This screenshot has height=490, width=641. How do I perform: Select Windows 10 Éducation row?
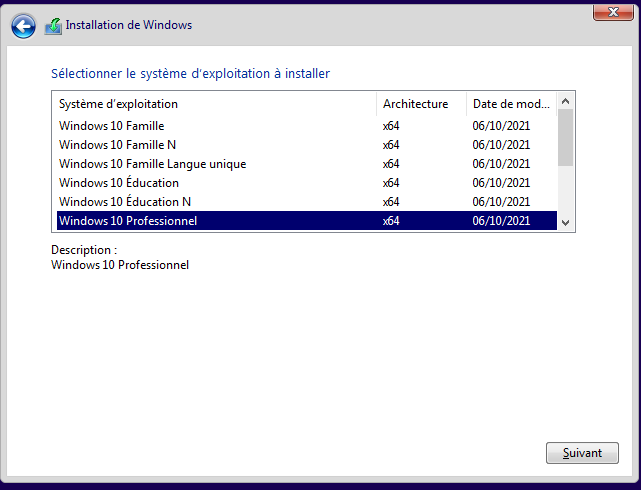[x=307, y=183]
